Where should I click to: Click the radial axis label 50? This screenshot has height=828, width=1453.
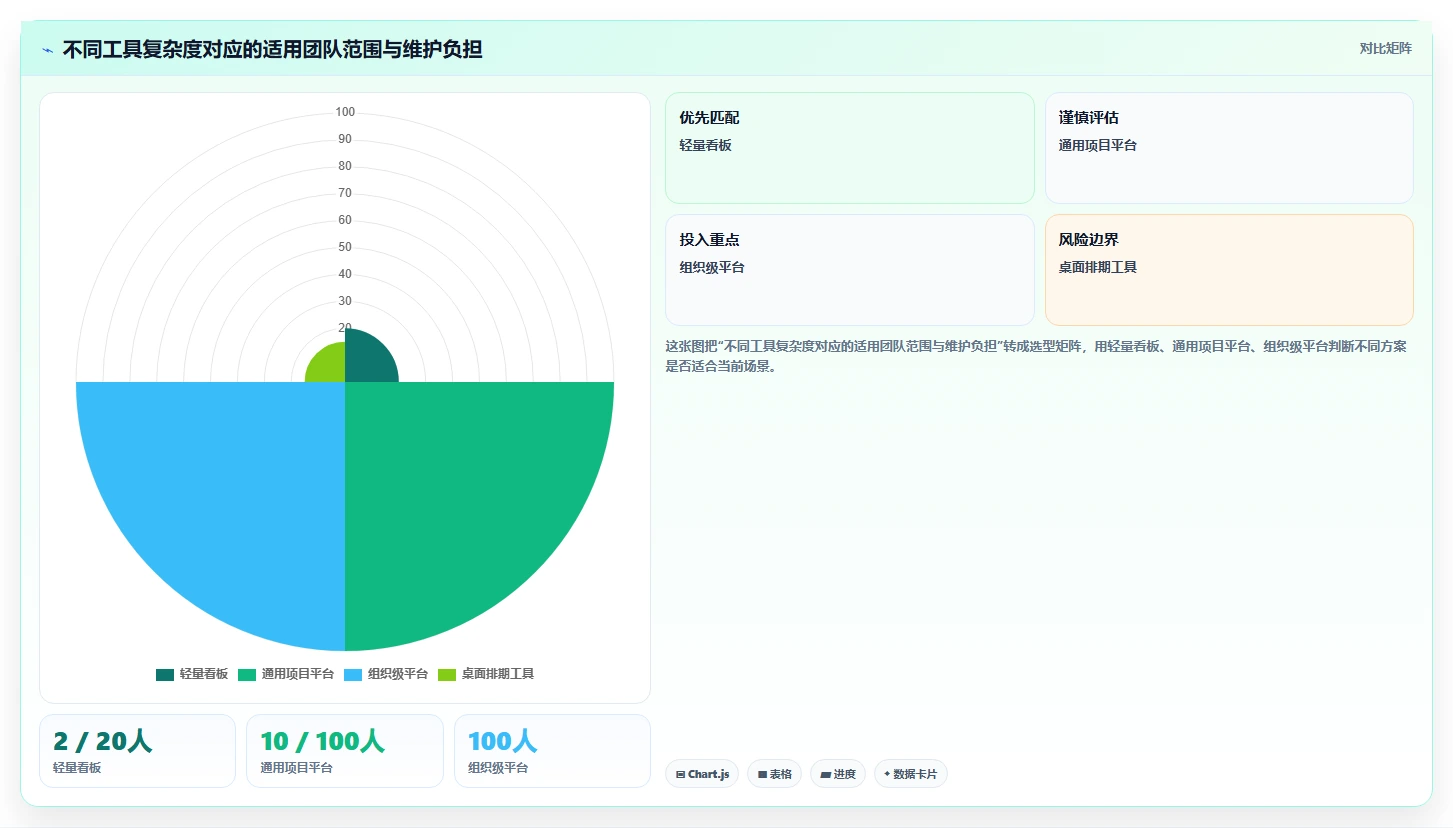(345, 247)
